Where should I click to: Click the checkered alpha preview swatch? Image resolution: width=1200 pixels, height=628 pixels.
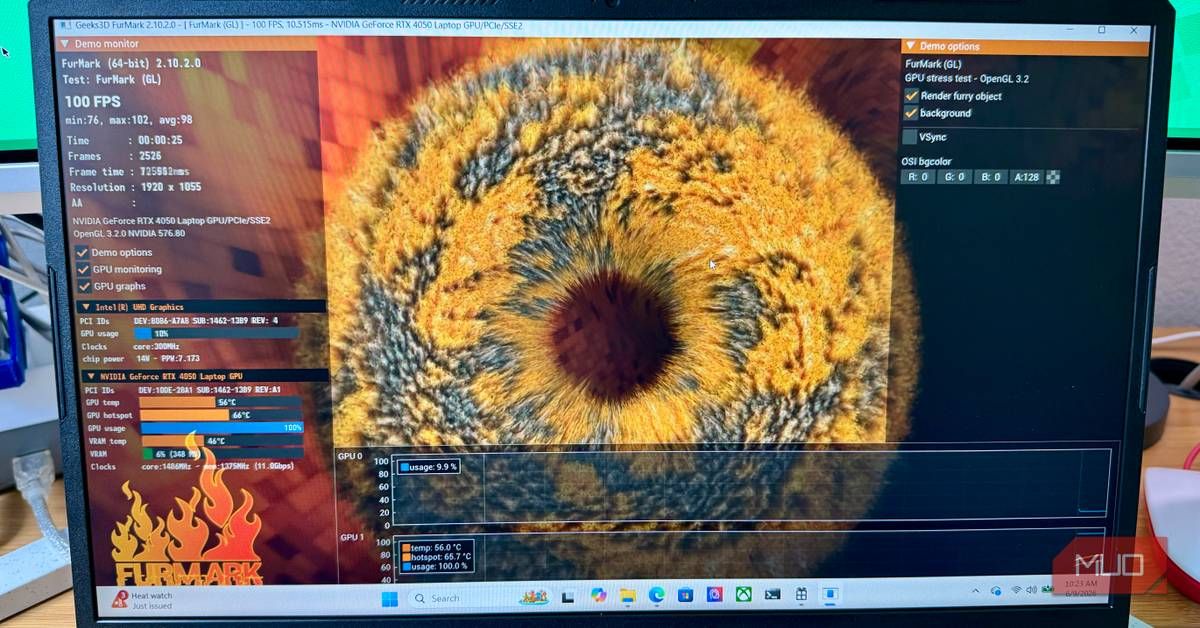pyautogui.click(x=1052, y=177)
